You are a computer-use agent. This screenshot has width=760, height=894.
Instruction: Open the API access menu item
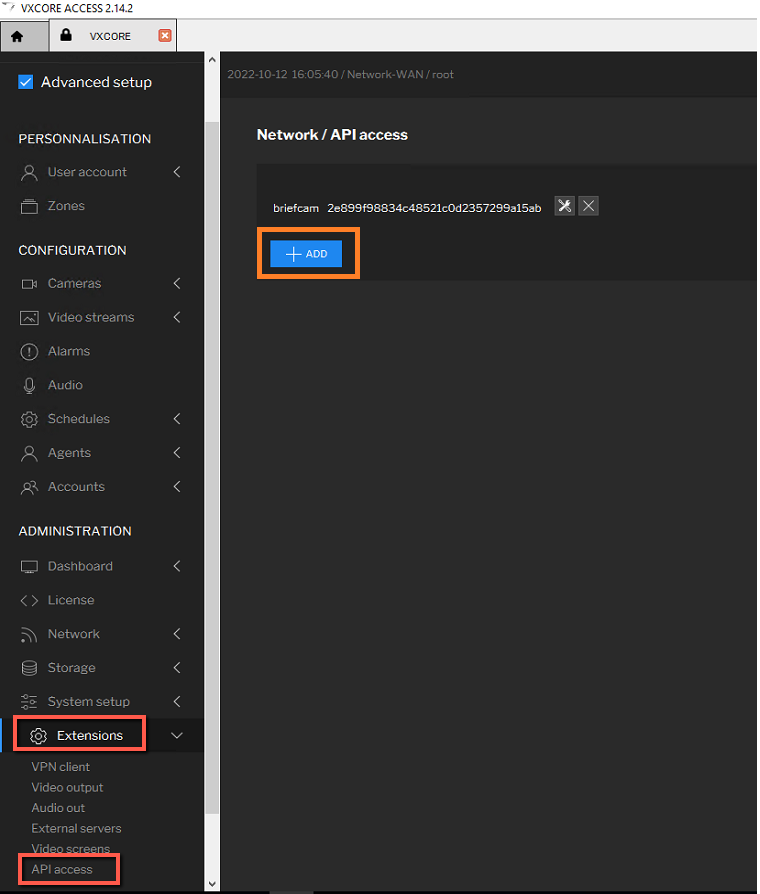(62, 869)
